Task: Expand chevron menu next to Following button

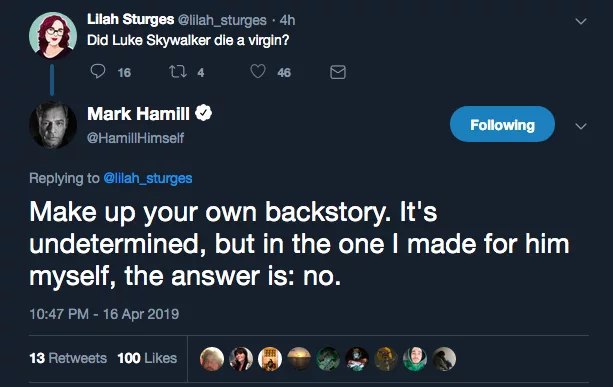Action: [x=581, y=126]
